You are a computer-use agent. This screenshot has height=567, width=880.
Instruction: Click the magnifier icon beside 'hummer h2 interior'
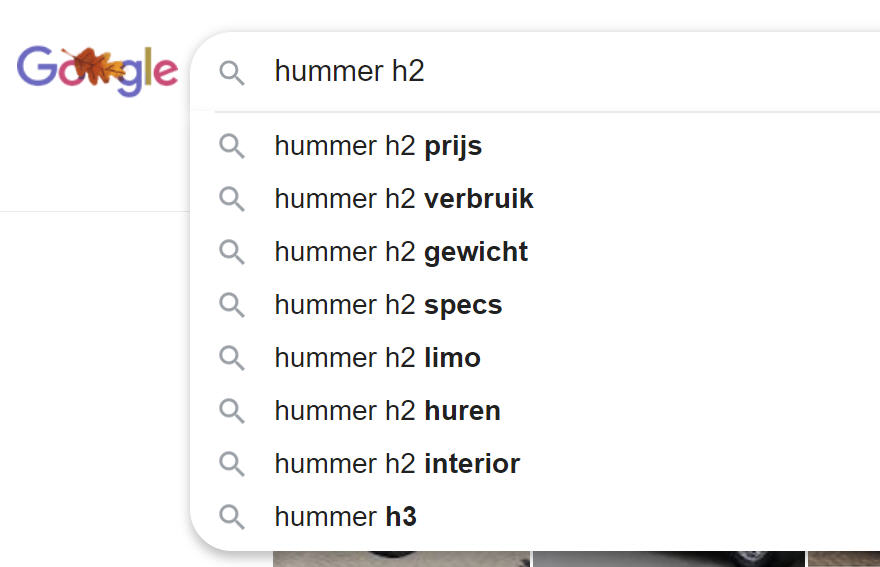pos(232,464)
